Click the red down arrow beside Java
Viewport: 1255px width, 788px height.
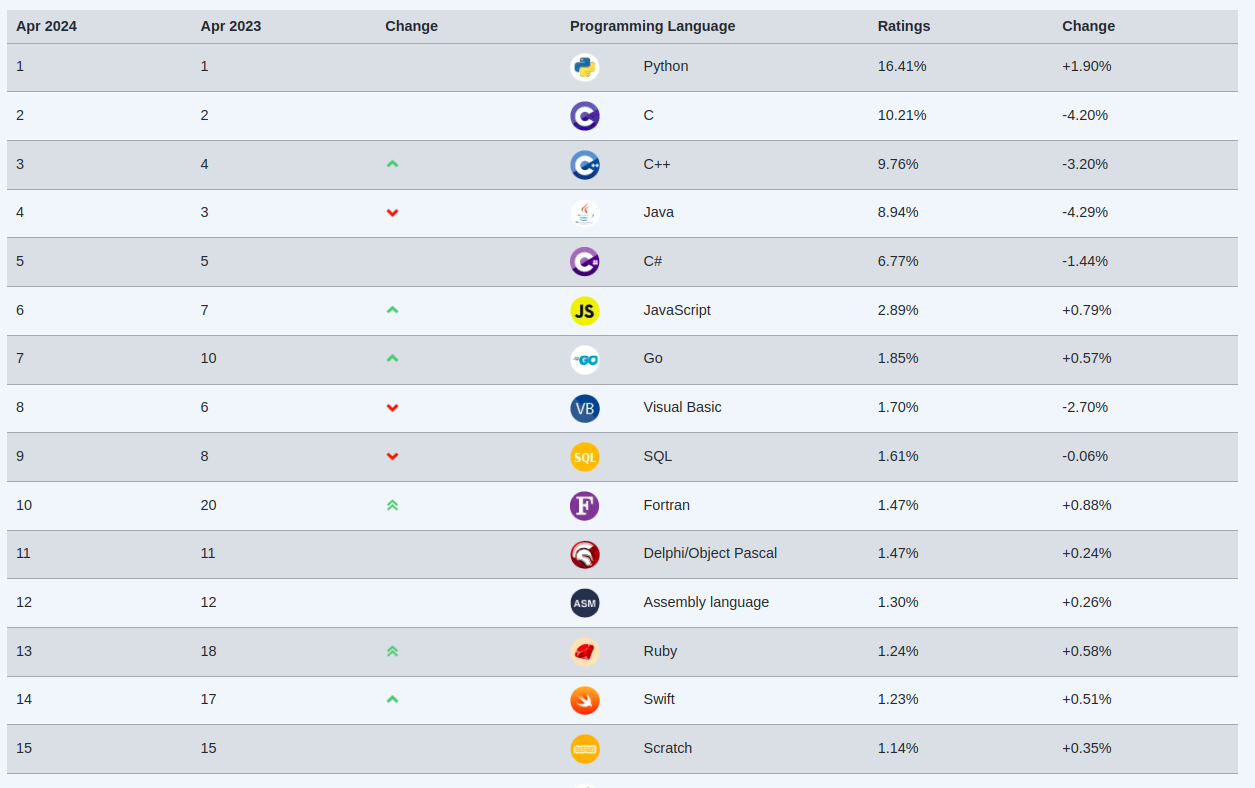point(392,213)
